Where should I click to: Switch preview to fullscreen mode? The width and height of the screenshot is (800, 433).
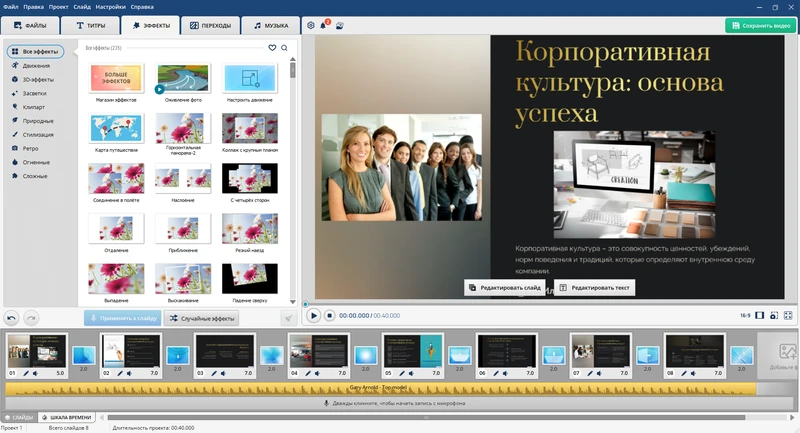pyautogui.click(x=788, y=316)
